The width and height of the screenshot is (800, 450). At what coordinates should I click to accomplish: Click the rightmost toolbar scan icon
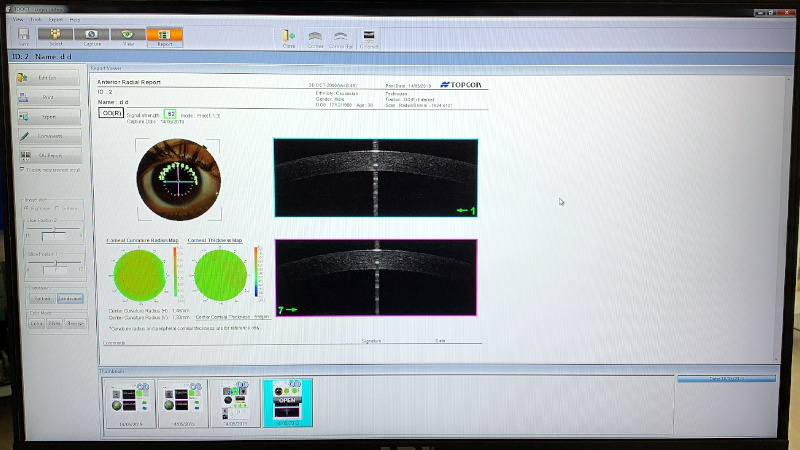pyautogui.click(x=367, y=37)
